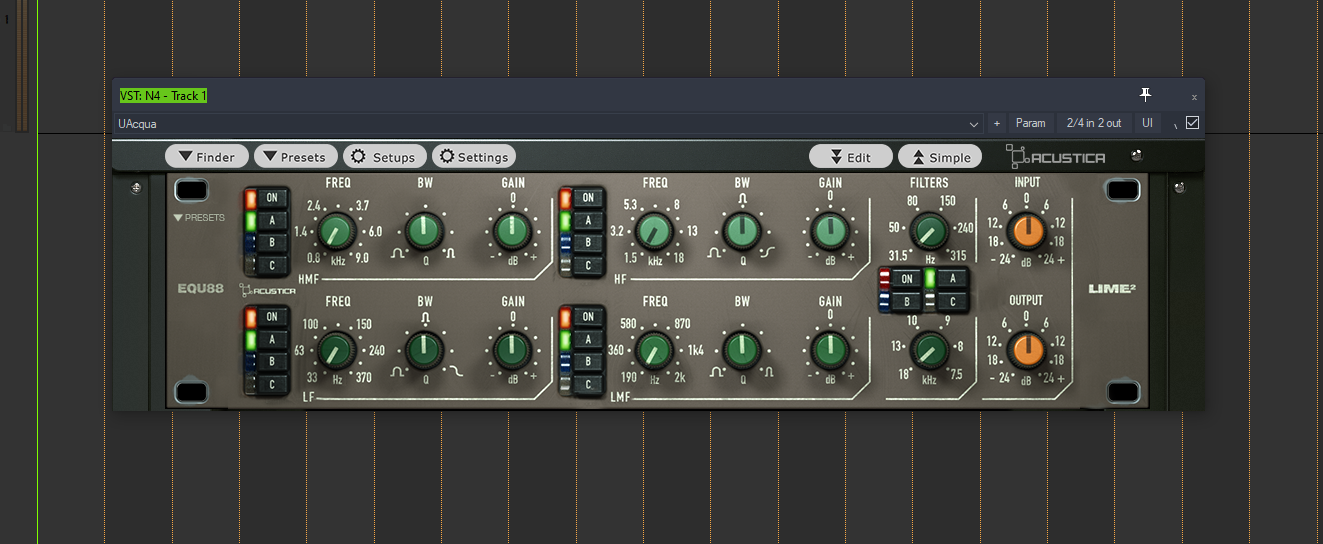Toggle the Filters ON switch

click(906, 279)
